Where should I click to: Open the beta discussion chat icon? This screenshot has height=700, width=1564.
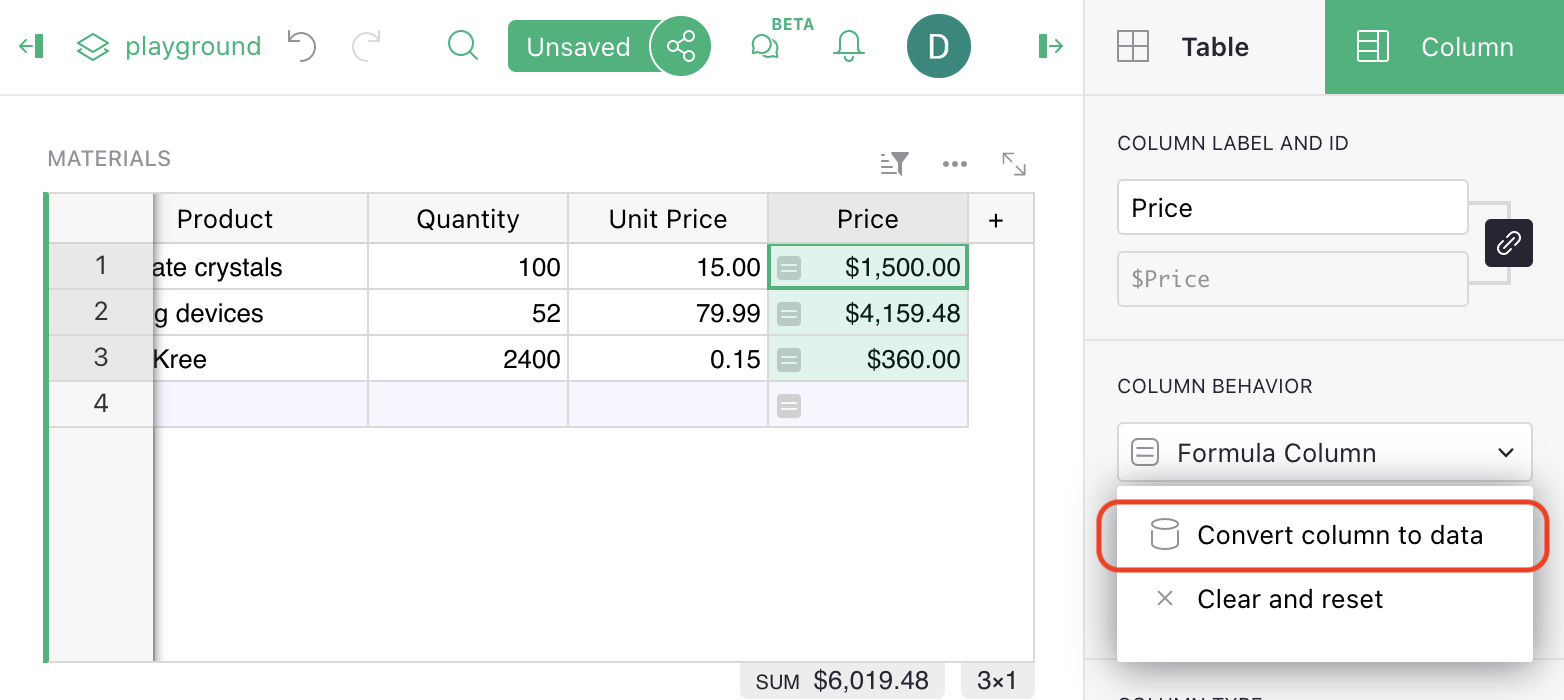click(x=765, y=47)
